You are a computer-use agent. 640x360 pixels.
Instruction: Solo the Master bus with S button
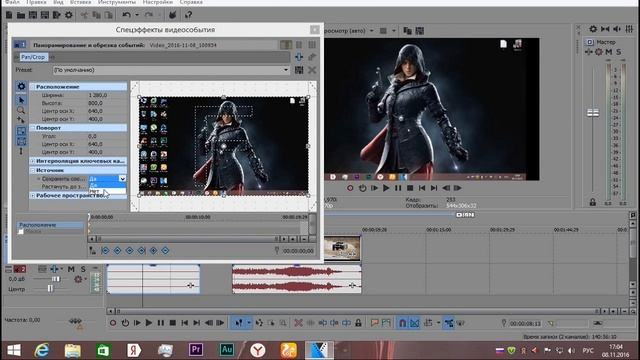point(618,52)
